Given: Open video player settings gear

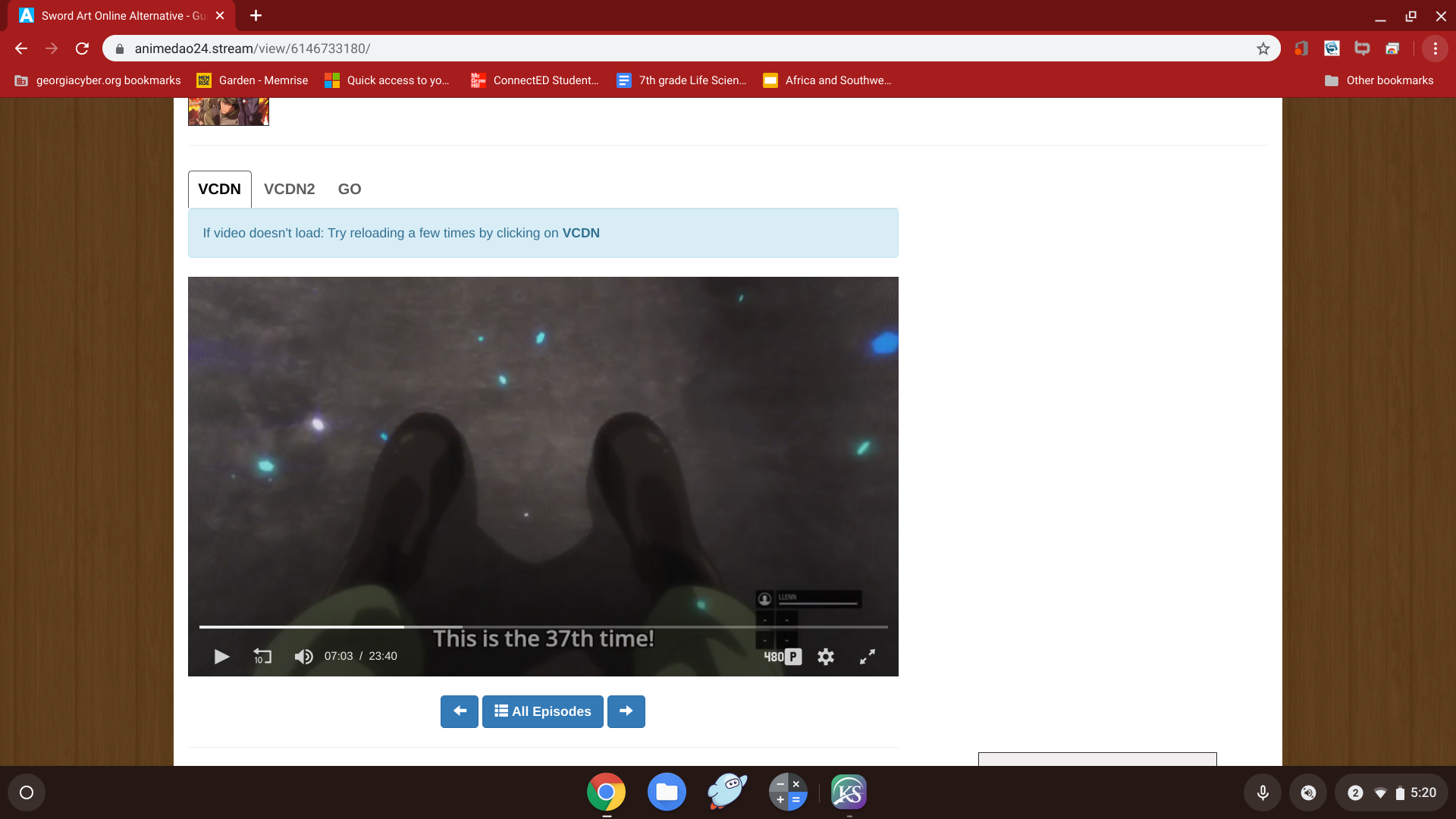Looking at the screenshot, I should [x=826, y=657].
